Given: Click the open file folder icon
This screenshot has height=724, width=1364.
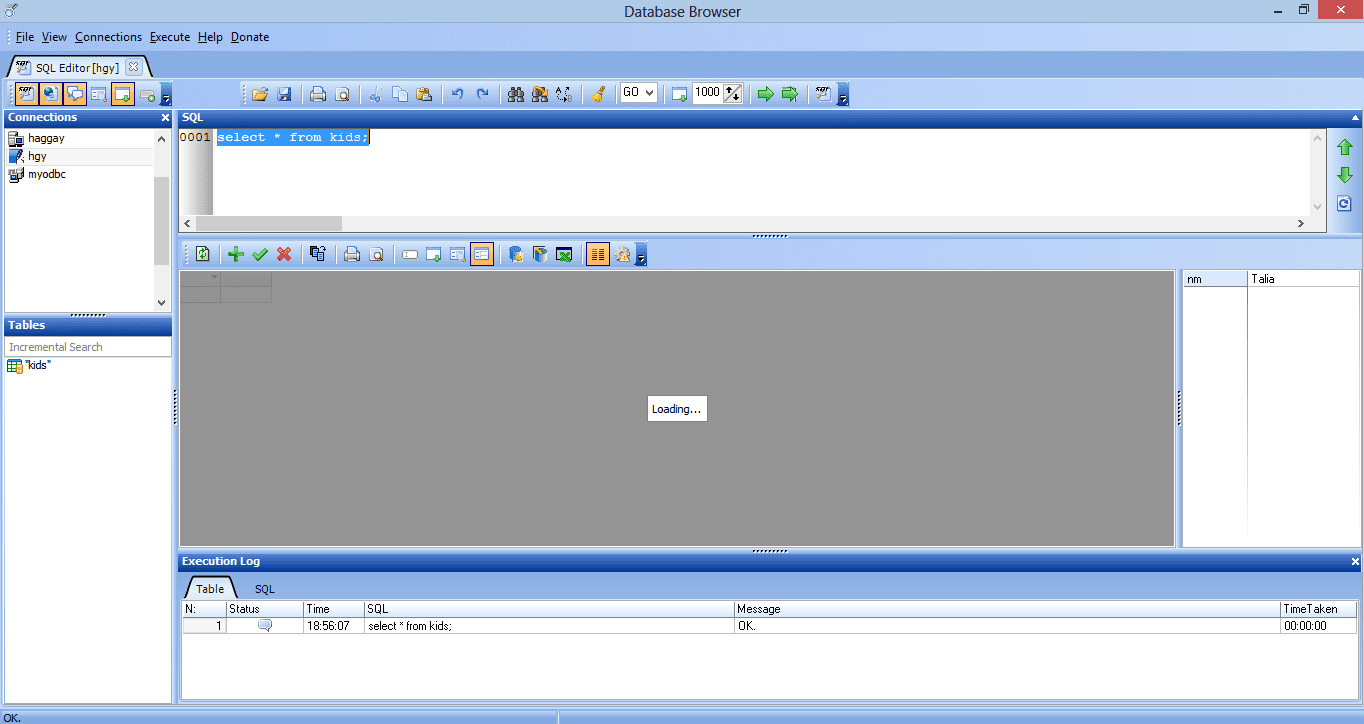Looking at the screenshot, I should pyautogui.click(x=260, y=94).
